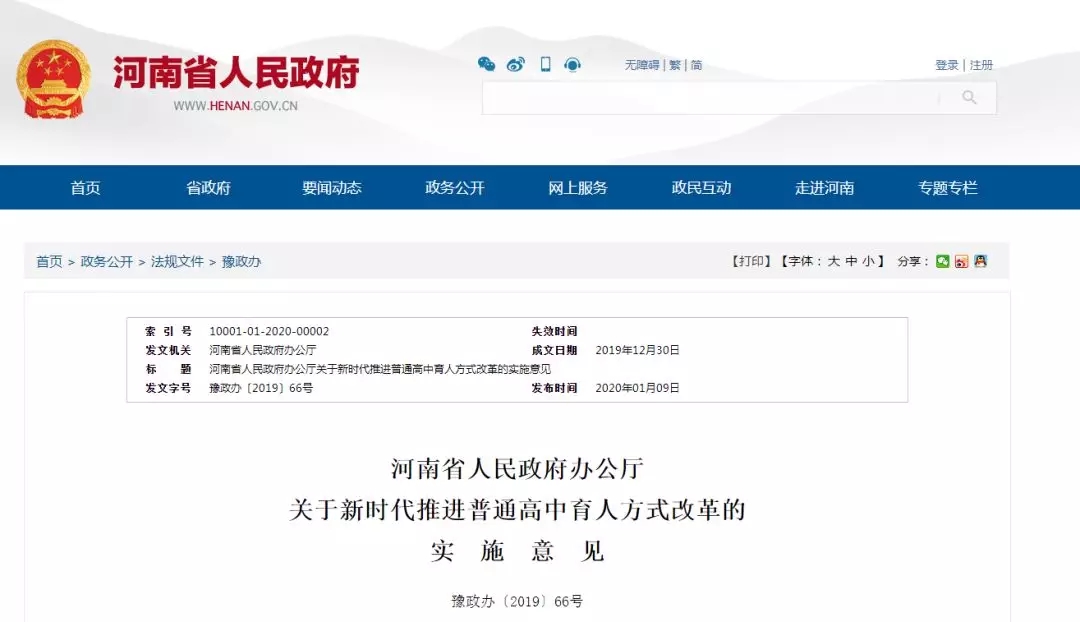Image resolution: width=1080 pixels, height=622 pixels.
Task: Open the mobile phone version icon
Action: pos(546,64)
